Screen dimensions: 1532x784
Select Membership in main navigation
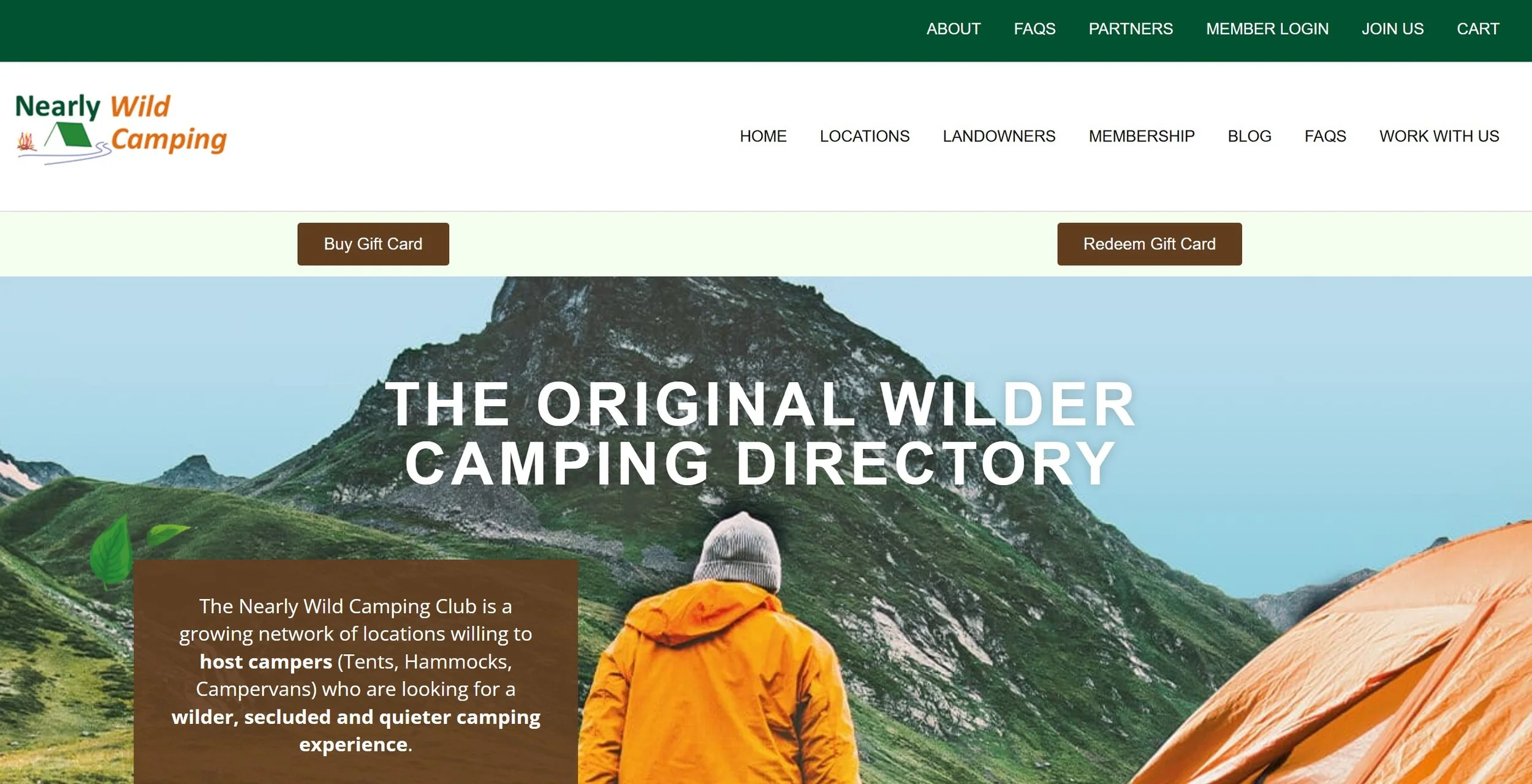pyautogui.click(x=1142, y=136)
